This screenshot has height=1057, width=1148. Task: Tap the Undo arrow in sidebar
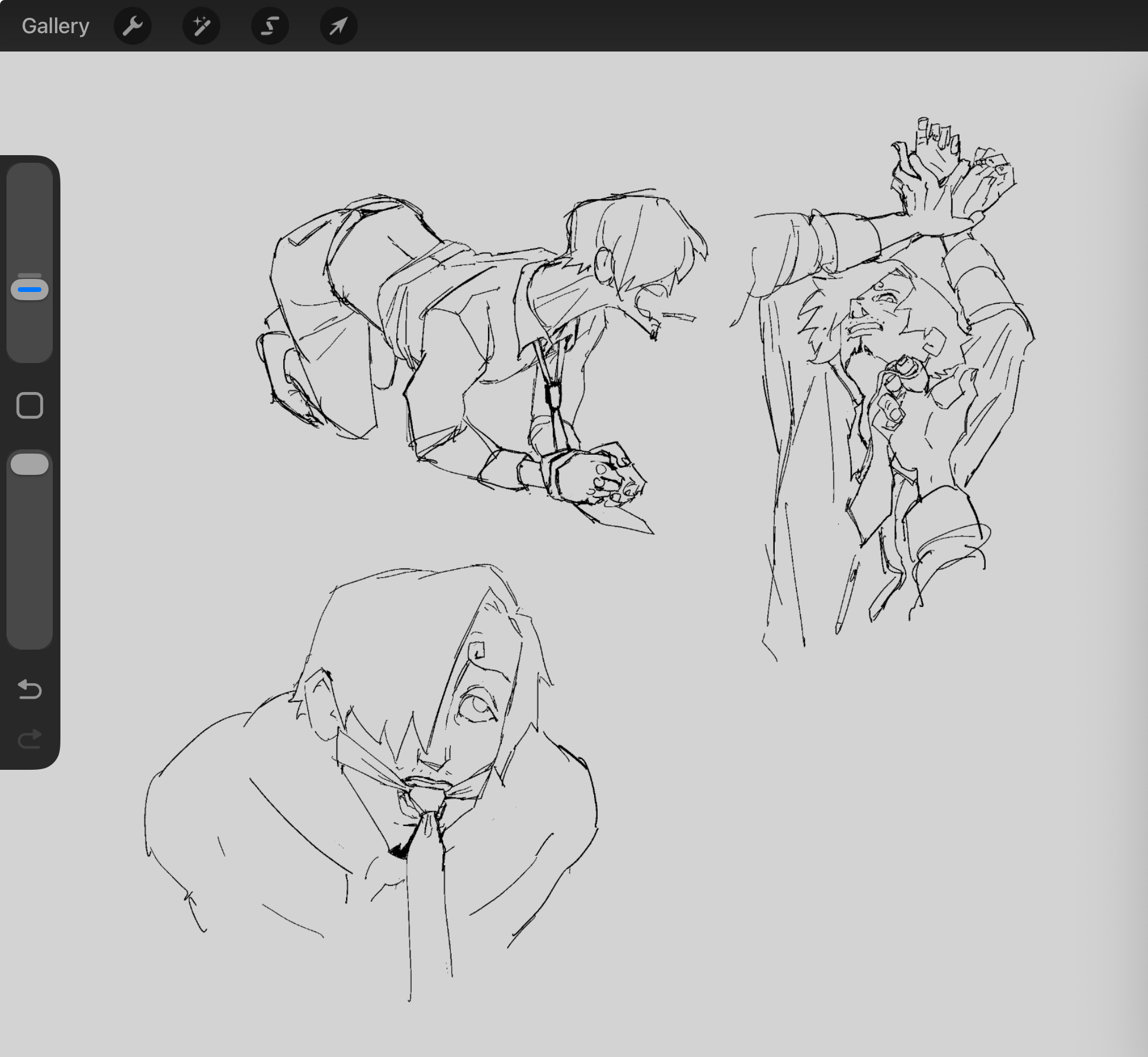[30, 689]
